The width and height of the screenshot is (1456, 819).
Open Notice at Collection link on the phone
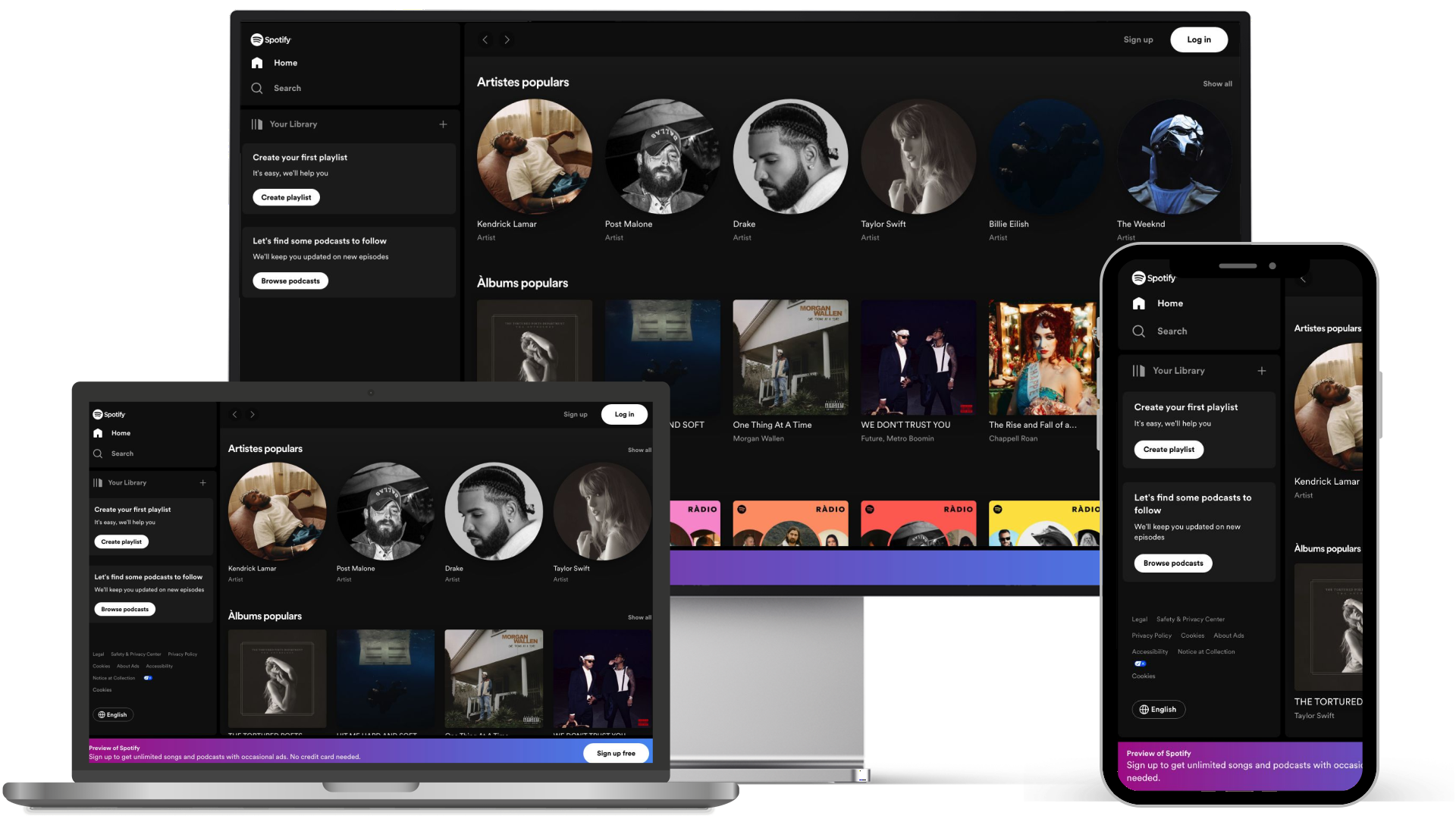[x=1206, y=651]
